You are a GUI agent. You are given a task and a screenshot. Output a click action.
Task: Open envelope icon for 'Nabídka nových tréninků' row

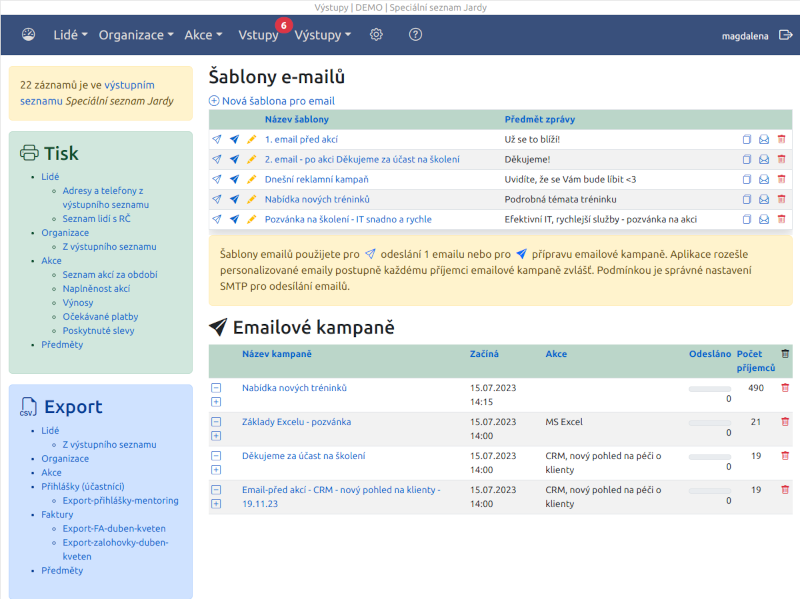(764, 199)
